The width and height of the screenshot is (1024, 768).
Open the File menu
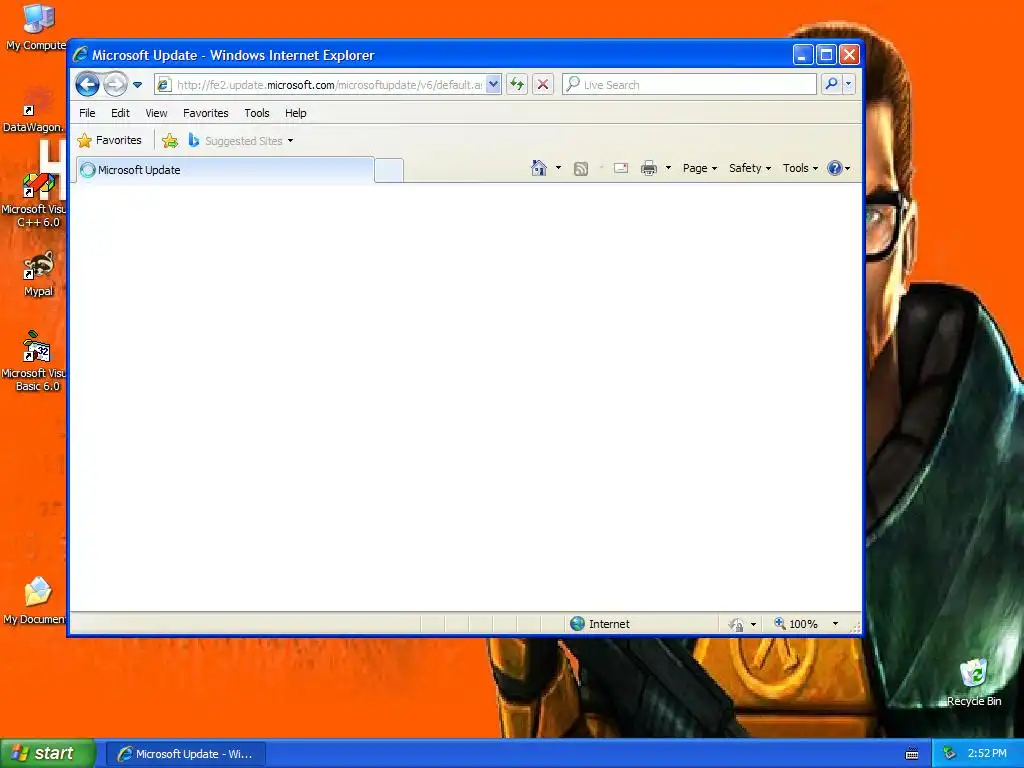tap(87, 113)
